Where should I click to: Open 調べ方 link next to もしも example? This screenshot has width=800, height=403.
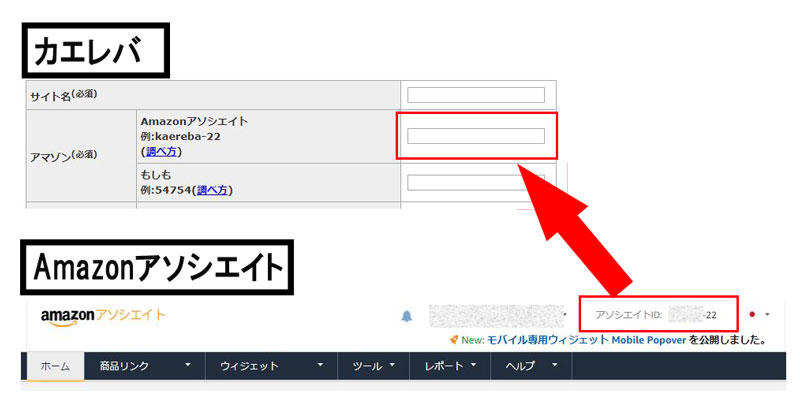tap(212, 190)
